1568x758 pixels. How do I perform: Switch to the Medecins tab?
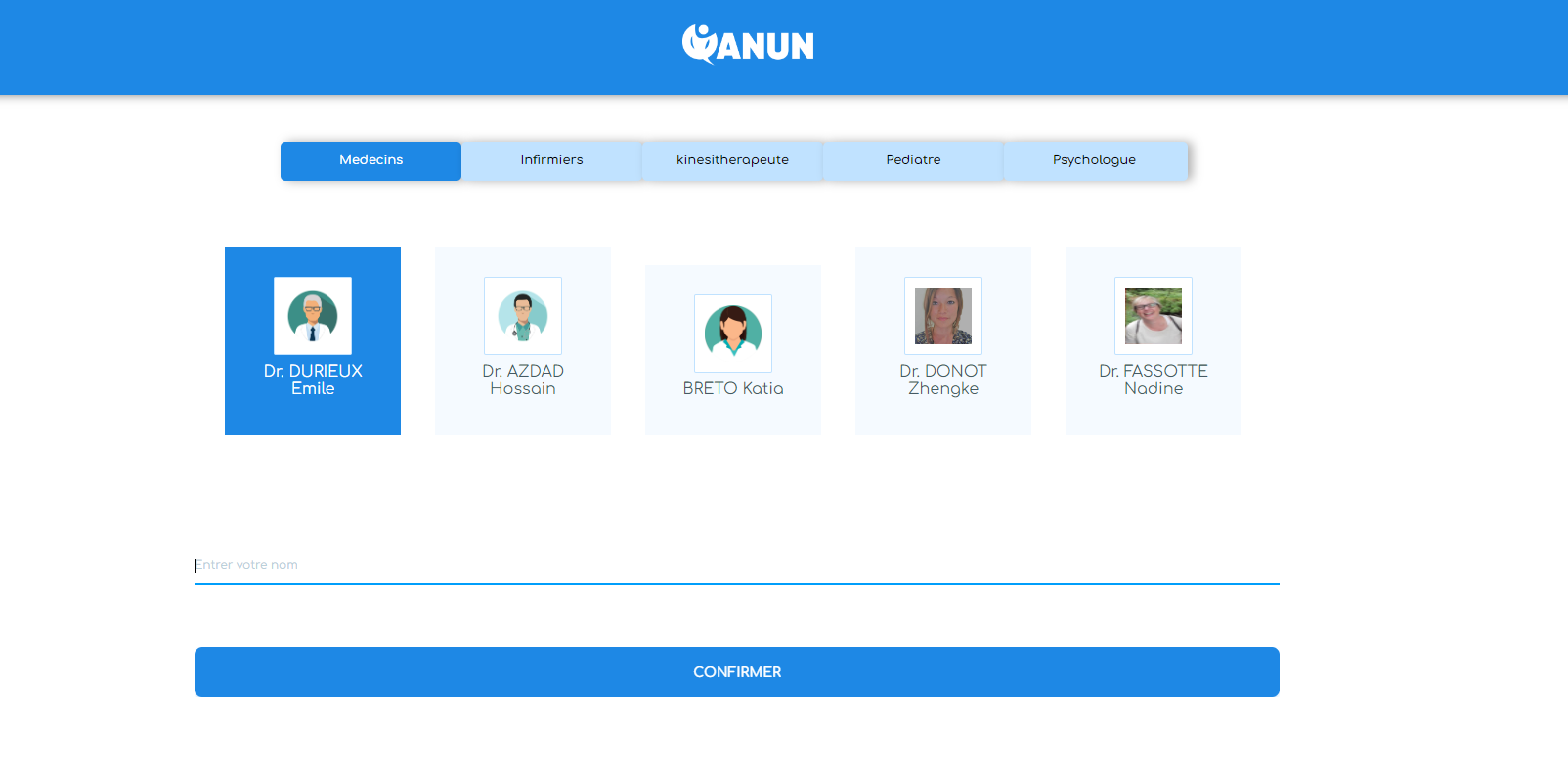pyautogui.click(x=370, y=160)
